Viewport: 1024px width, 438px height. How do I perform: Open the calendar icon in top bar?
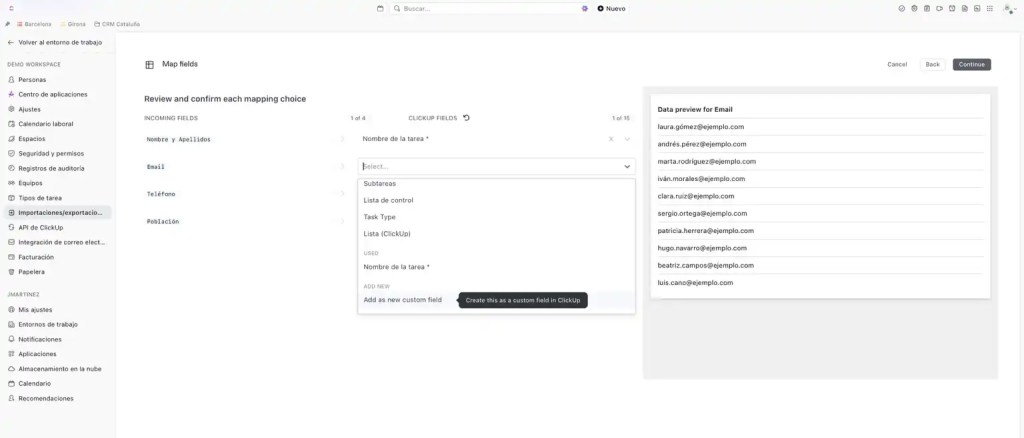pos(380,8)
